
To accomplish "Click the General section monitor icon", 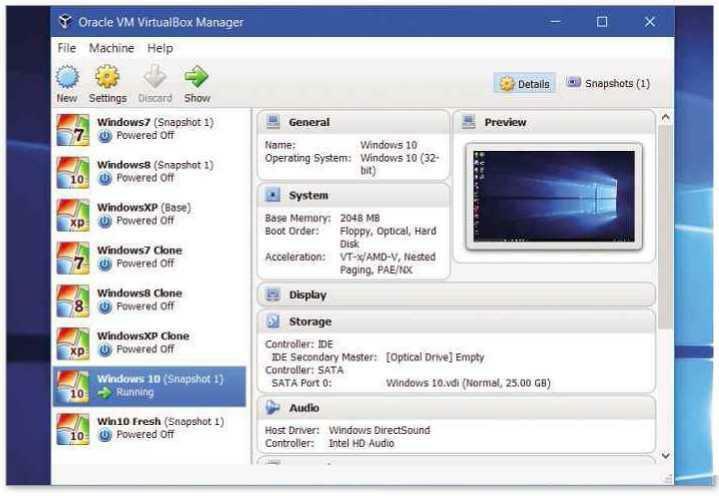I will [273, 122].
